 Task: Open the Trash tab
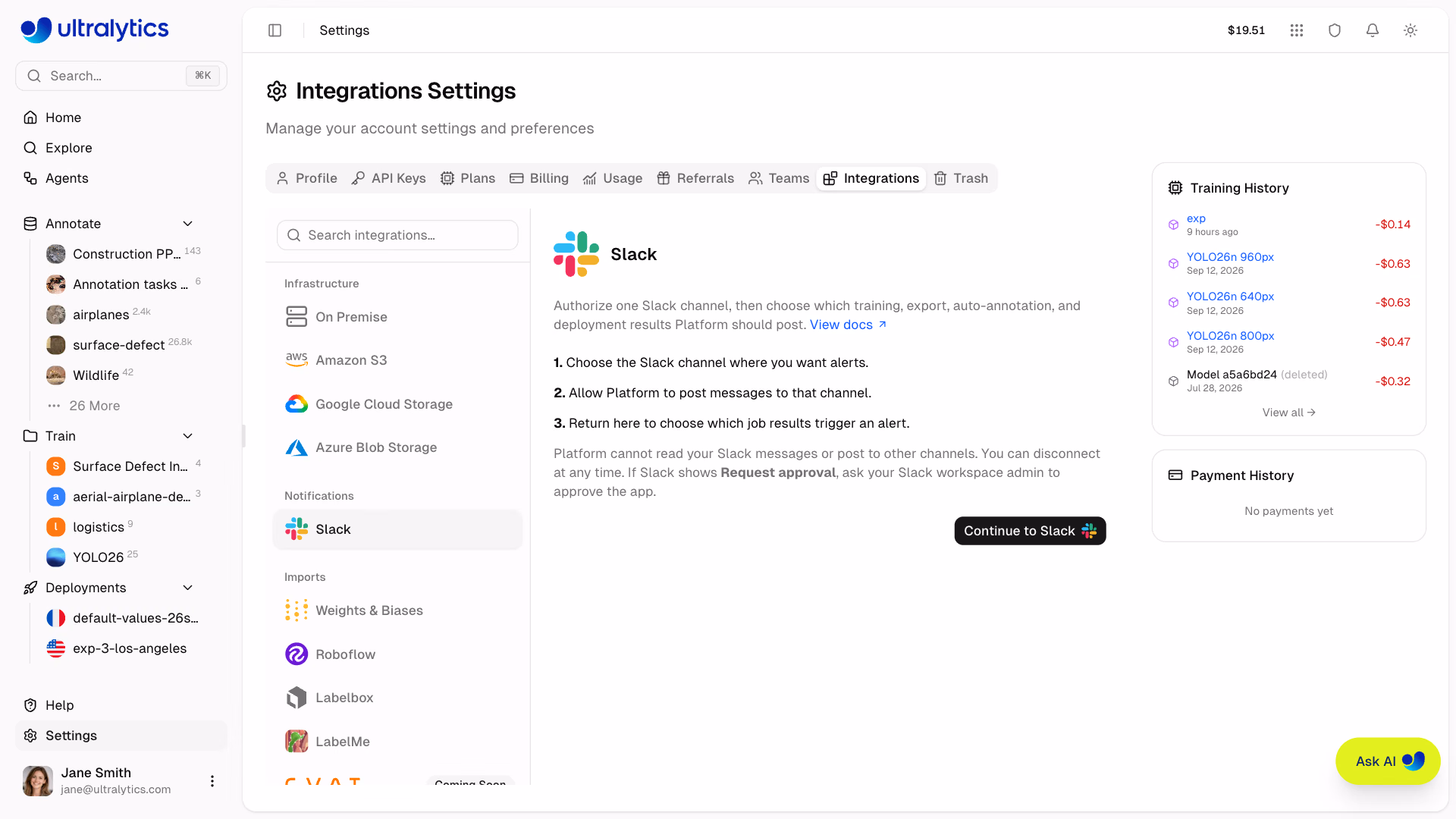(x=961, y=178)
